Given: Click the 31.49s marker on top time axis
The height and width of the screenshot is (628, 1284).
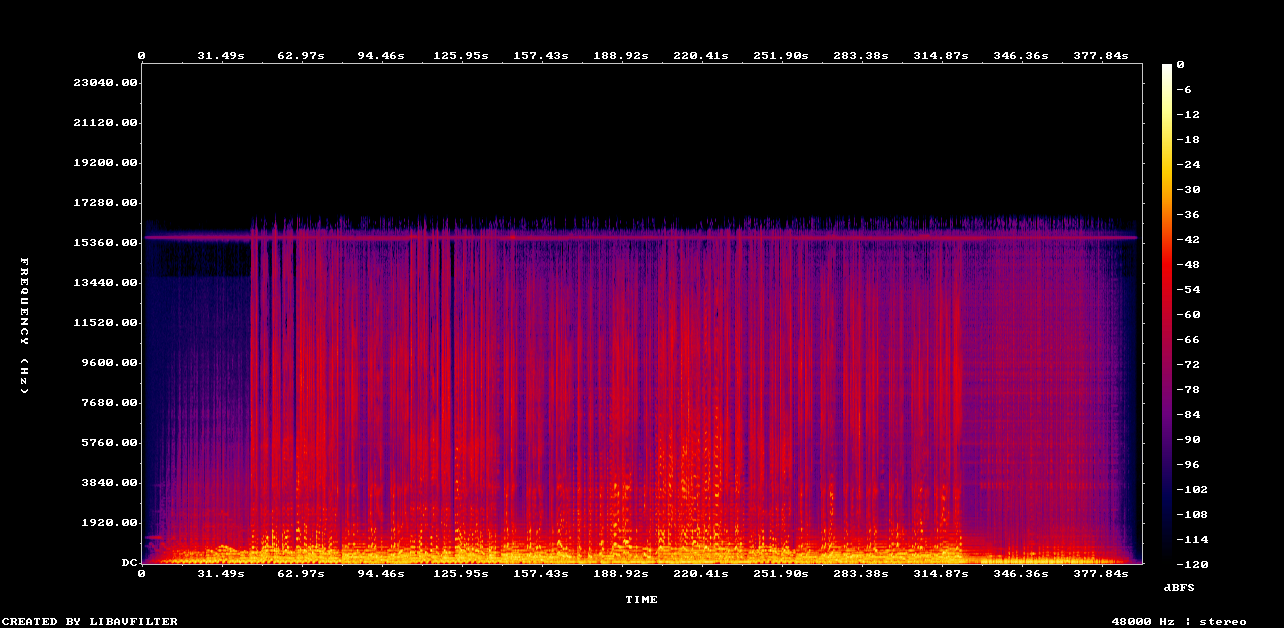Looking at the screenshot, I should click(221, 56).
